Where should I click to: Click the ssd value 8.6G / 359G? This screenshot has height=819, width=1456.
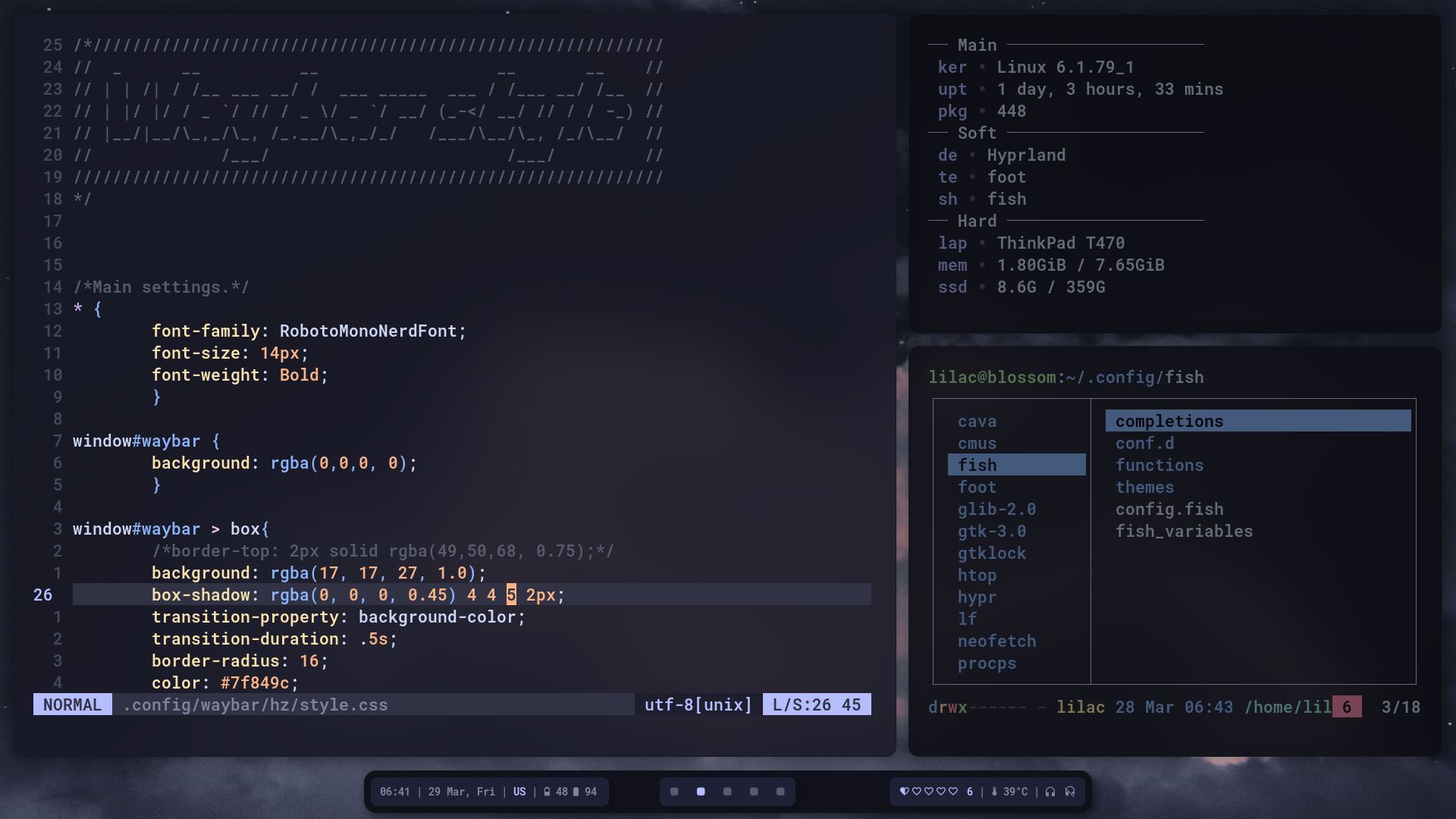point(1050,287)
